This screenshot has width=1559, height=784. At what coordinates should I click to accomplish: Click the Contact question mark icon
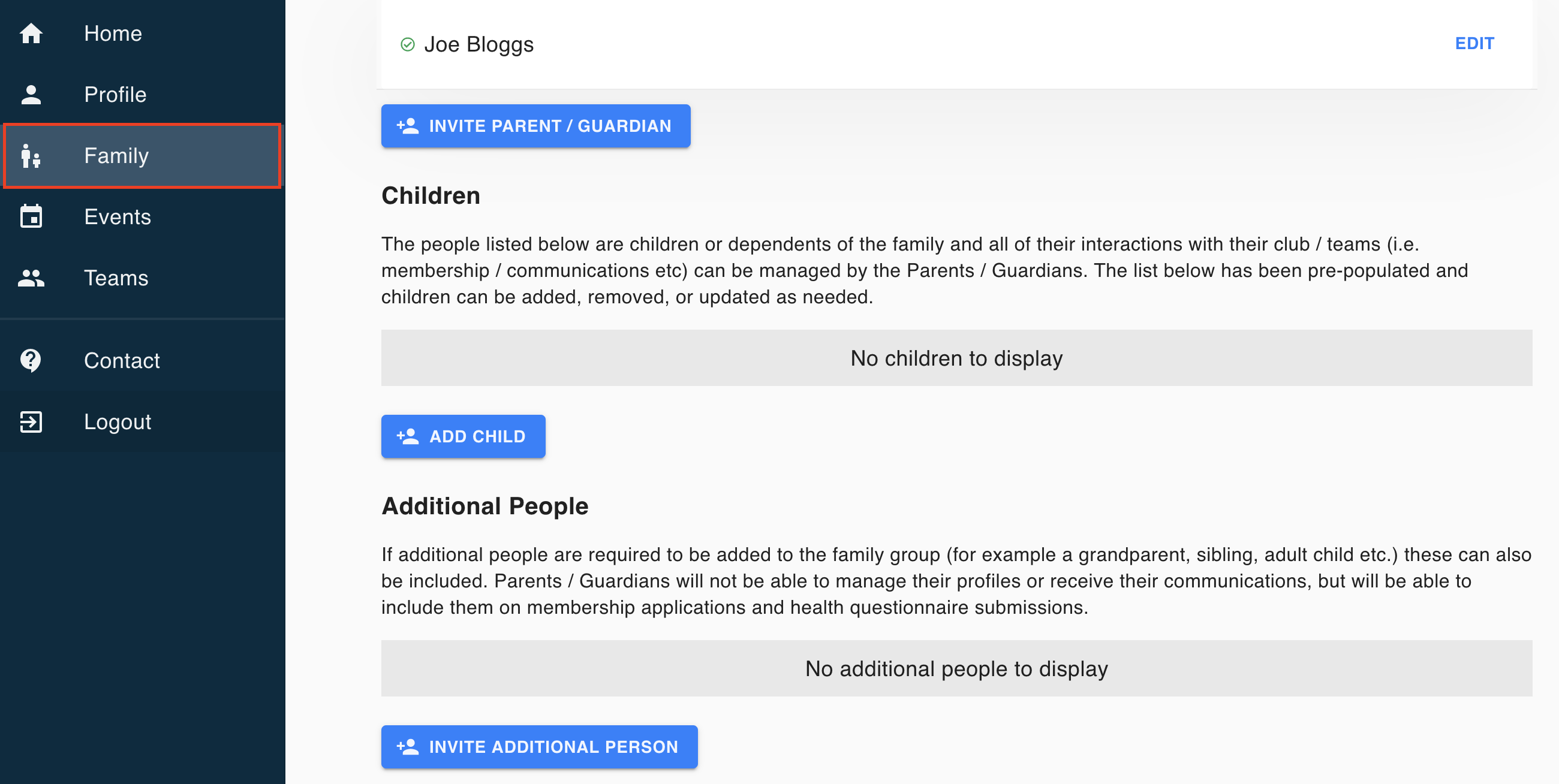point(31,361)
